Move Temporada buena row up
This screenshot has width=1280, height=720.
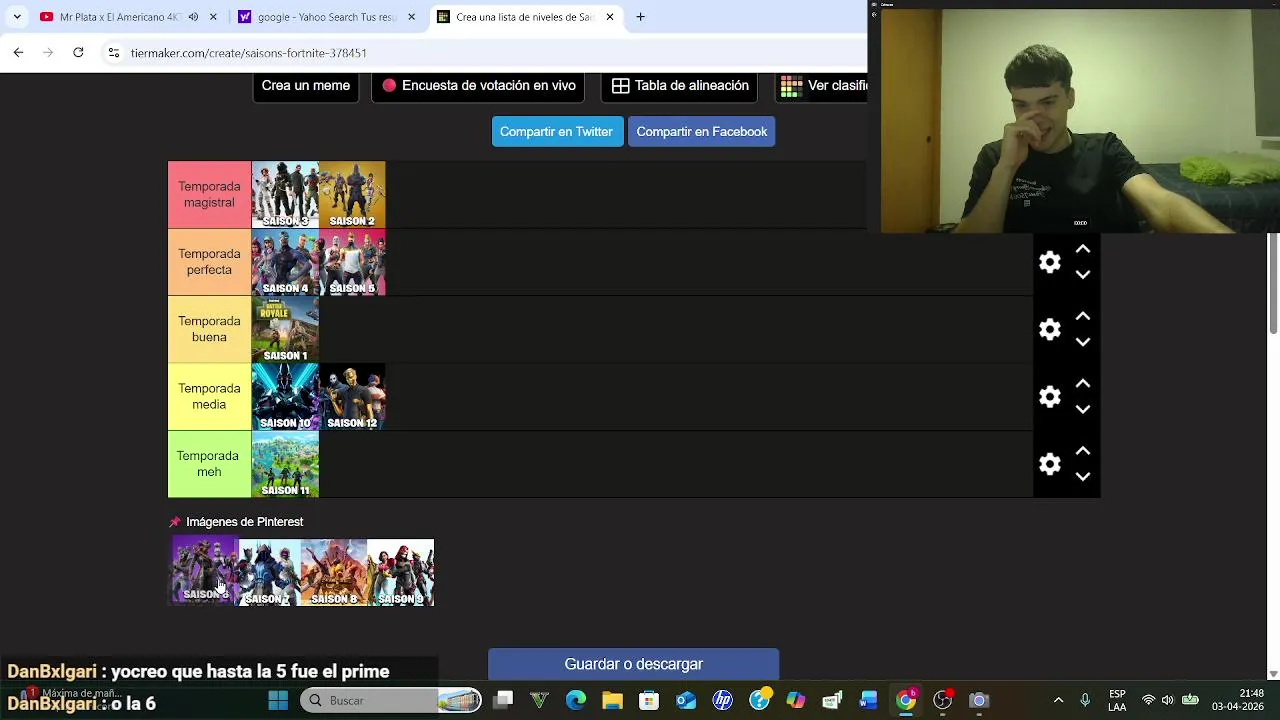point(1082,316)
